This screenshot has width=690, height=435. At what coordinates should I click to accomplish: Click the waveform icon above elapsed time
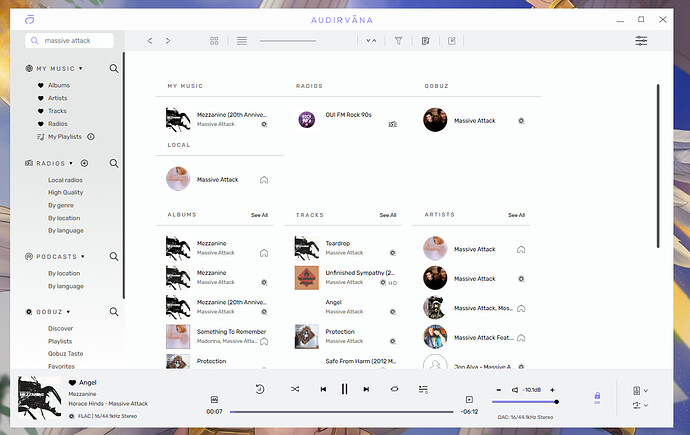click(214, 399)
